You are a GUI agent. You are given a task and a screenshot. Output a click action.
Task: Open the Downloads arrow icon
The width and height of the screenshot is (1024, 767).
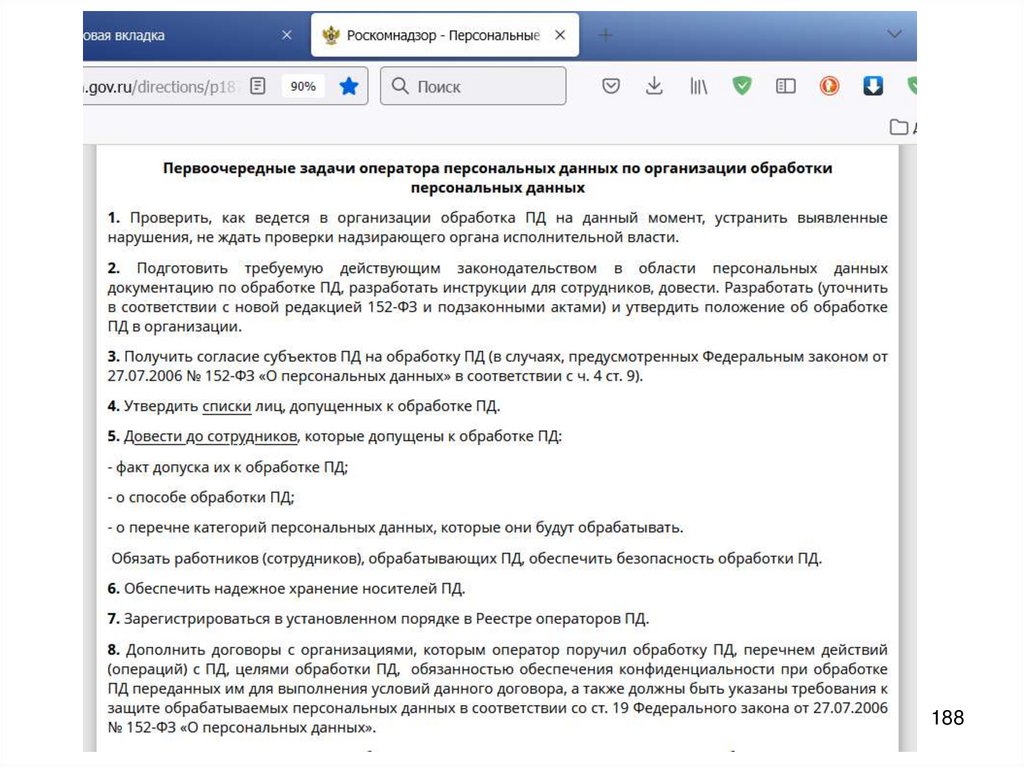[654, 86]
